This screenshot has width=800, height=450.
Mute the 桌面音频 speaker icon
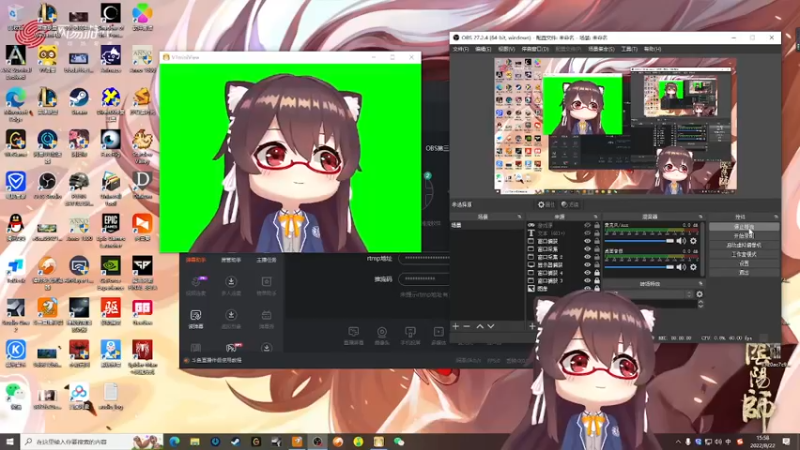click(x=681, y=267)
